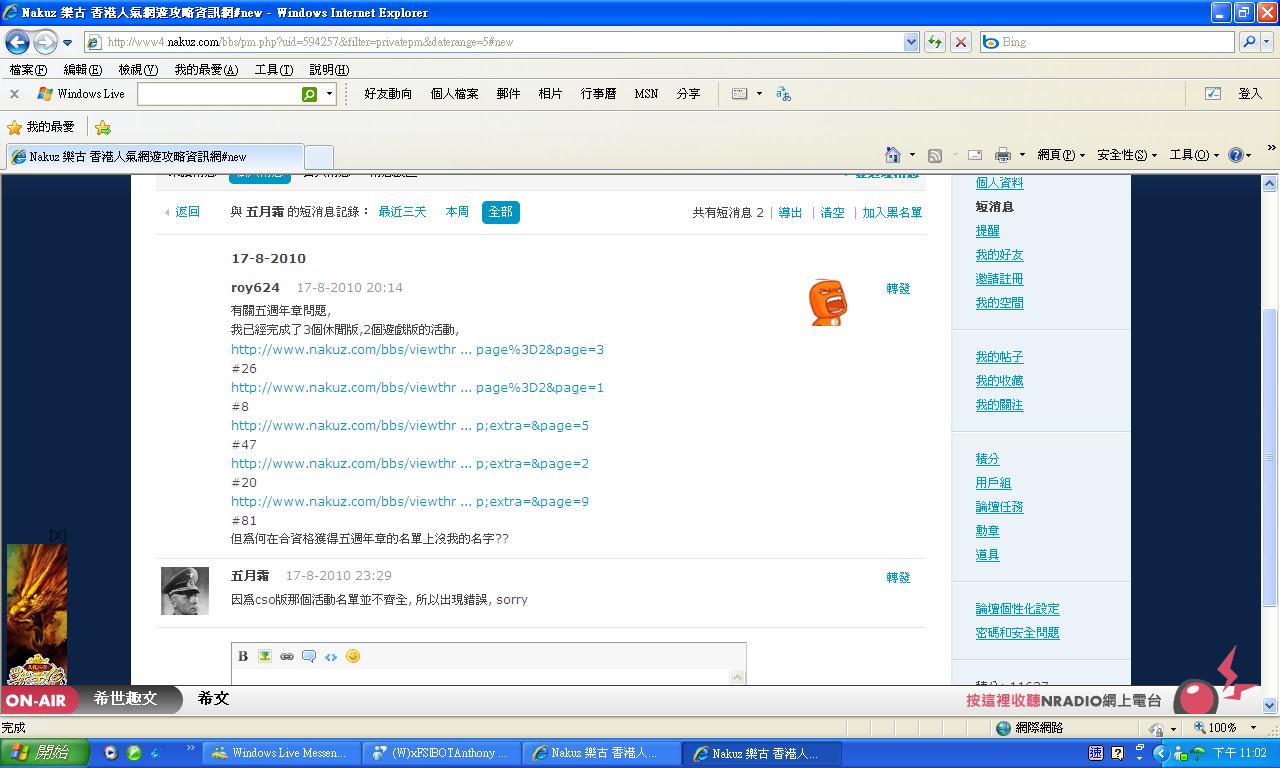The width and height of the screenshot is (1280, 768).
Task: Switch filter to 本周
Action: pyautogui.click(x=457, y=212)
